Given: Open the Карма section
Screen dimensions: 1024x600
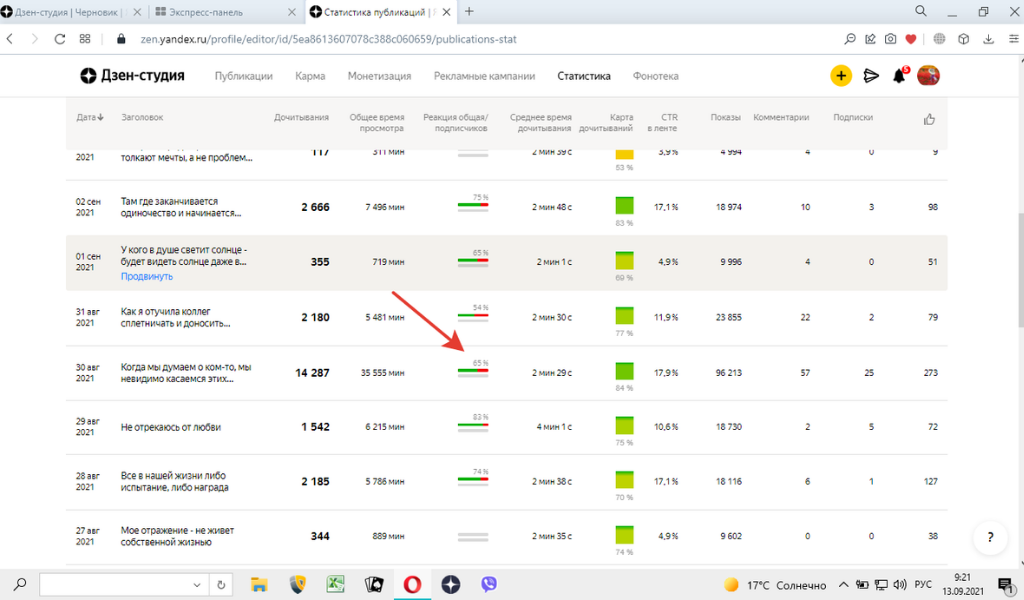Looking at the screenshot, I should pyautogui.click(x=310, y=76).
